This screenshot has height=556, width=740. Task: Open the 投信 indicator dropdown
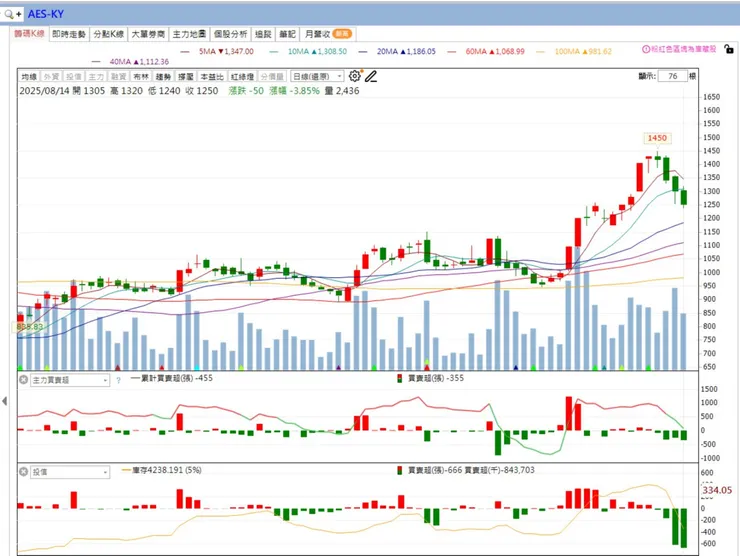tap(70, 472)
